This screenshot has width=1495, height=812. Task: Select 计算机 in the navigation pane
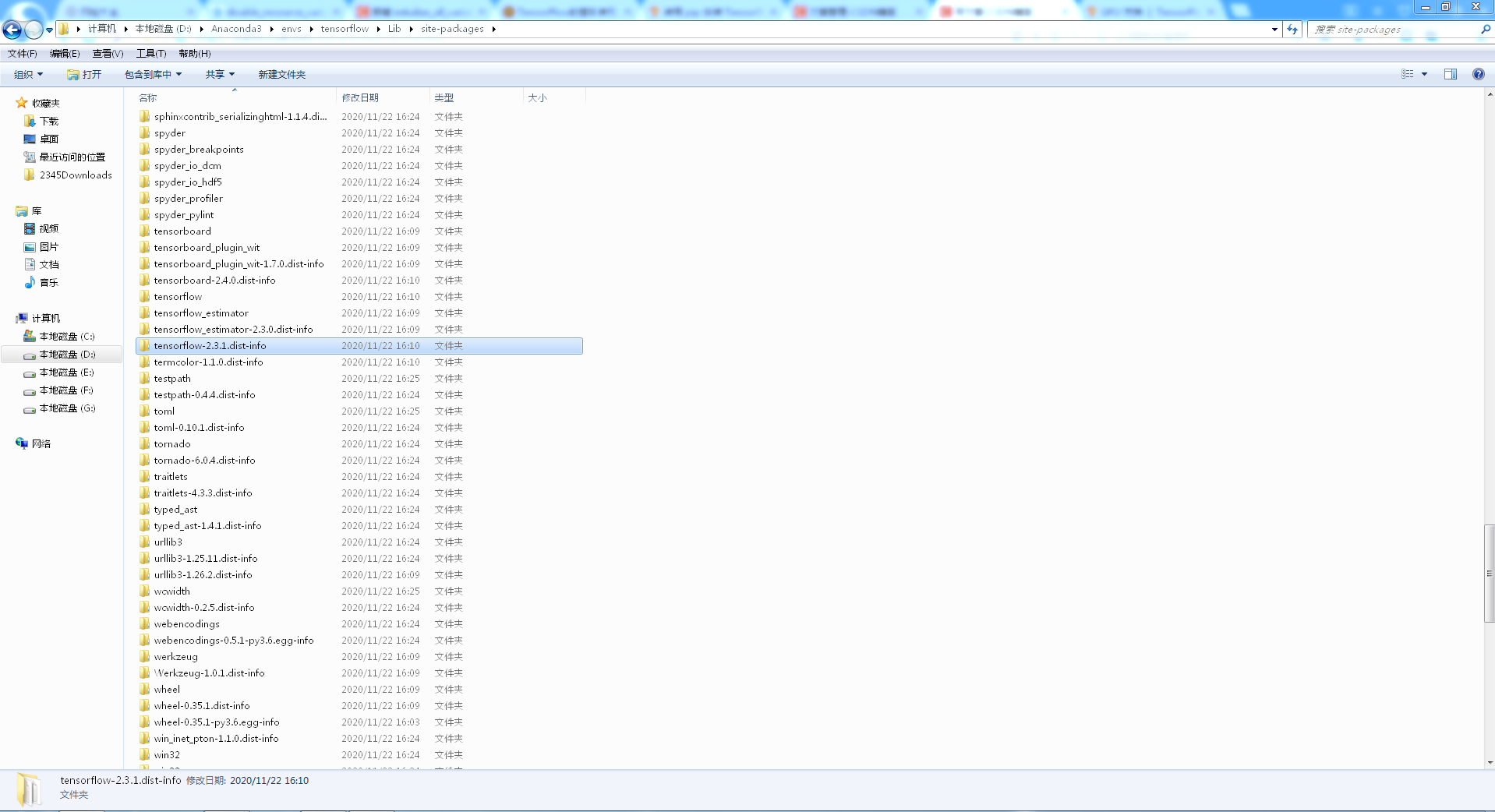click(x=38, y=318)
